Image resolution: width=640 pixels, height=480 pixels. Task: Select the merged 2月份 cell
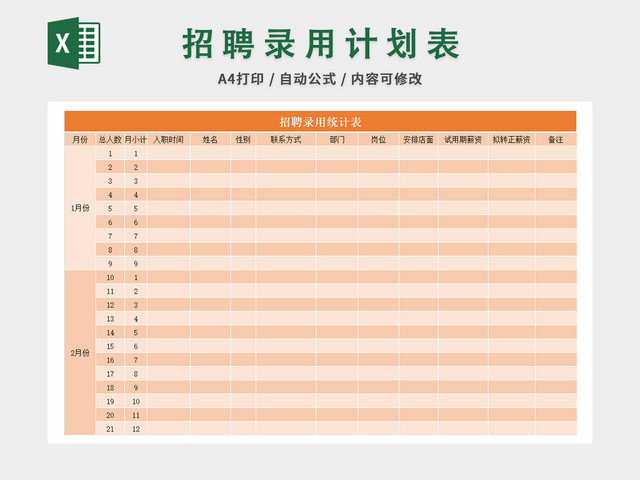80,353
